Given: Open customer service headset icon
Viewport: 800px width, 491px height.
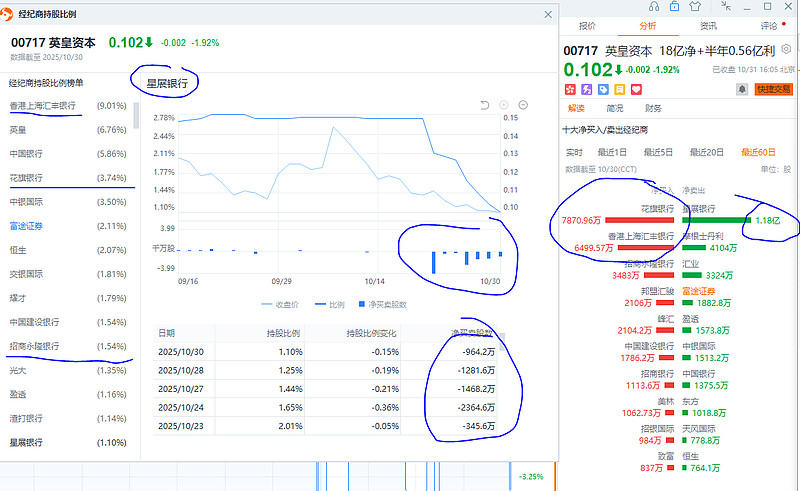Looking at the screenshot, I should 654,6.
